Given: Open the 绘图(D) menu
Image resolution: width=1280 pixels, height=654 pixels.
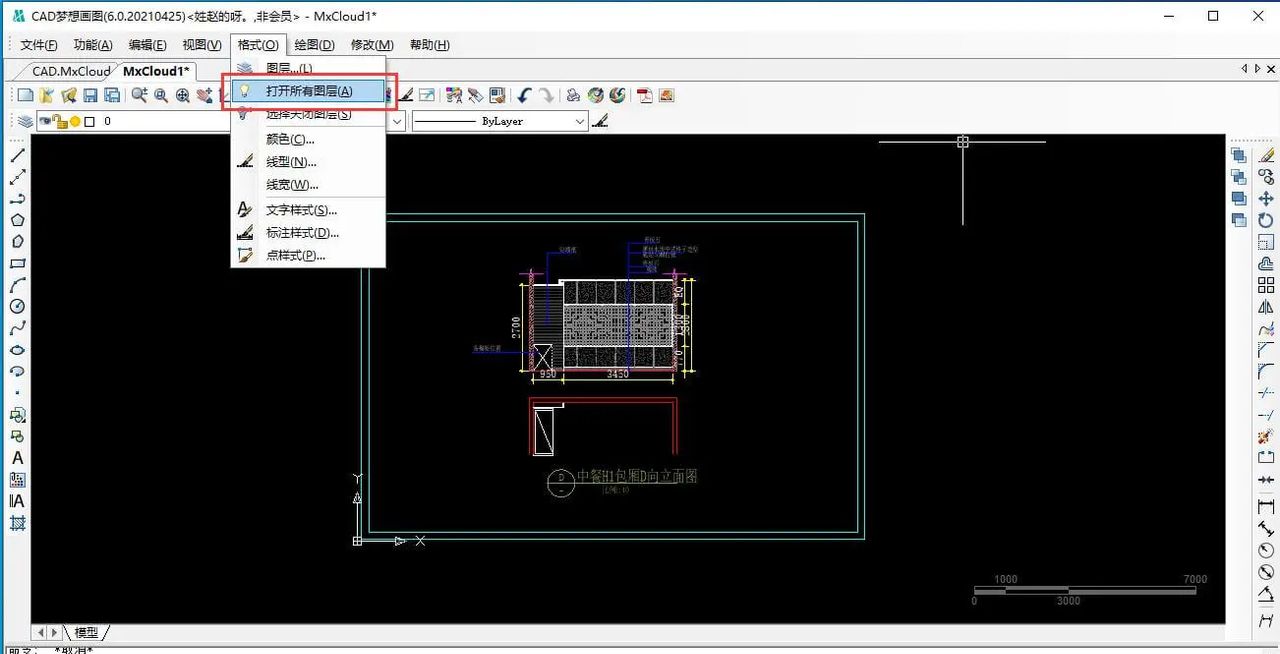Looking at the screenshot, I should pyautogui.click(x=314, y=45).
